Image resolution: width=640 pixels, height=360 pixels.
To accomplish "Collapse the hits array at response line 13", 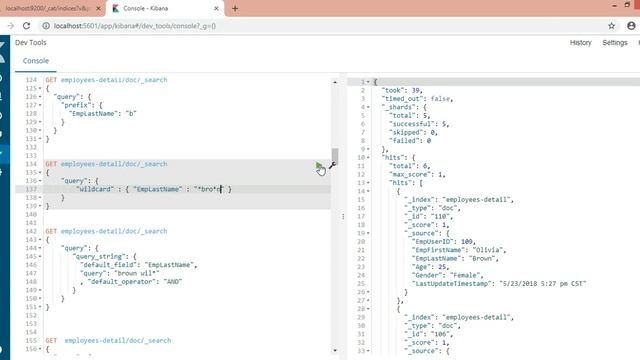I will click(x=368, y=183).
